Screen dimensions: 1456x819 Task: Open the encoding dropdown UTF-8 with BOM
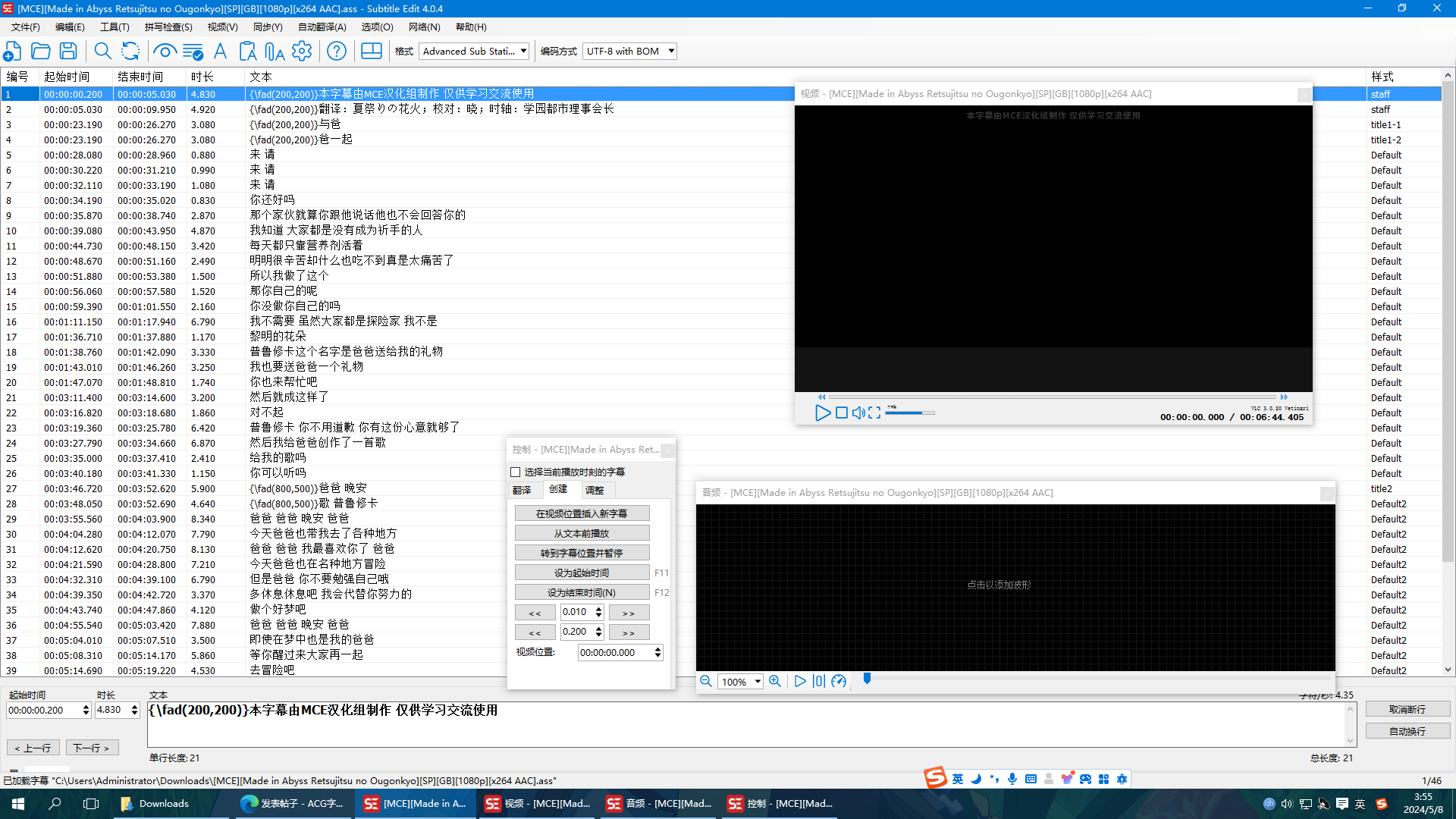[x=630, y=52]
